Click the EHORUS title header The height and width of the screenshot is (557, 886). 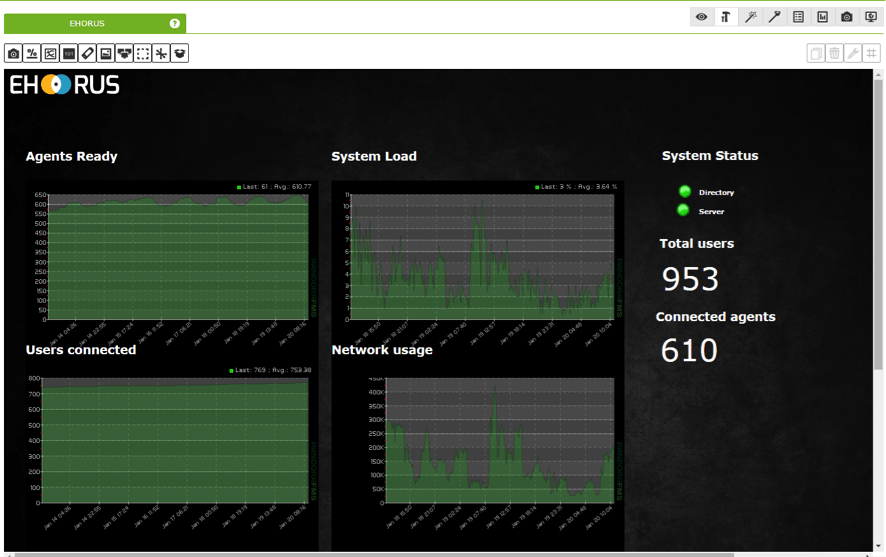(x=87, y=23)
